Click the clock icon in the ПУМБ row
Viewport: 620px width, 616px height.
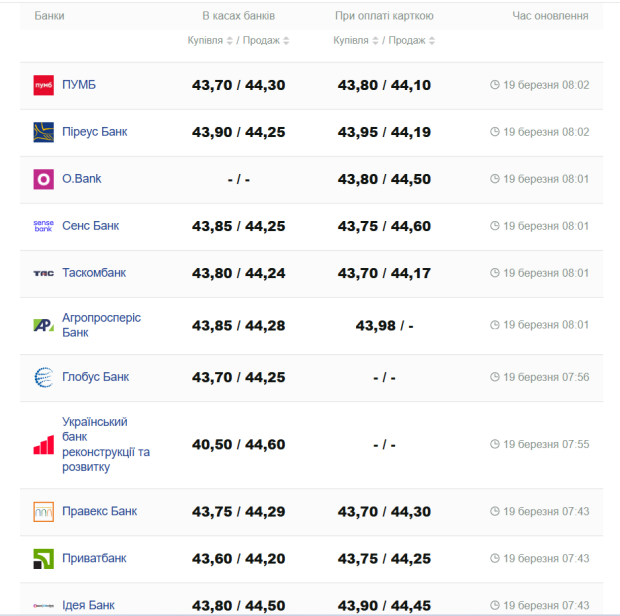tap(494, 86)
